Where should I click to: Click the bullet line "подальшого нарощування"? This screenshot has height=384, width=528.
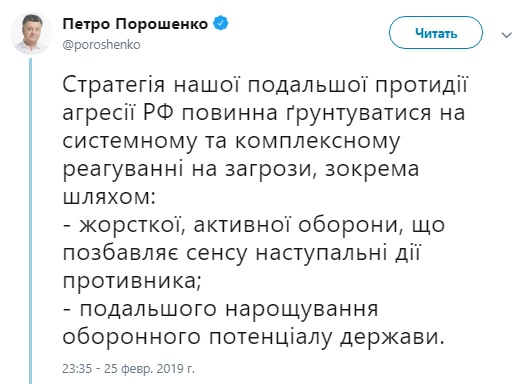tap(221, 310)
